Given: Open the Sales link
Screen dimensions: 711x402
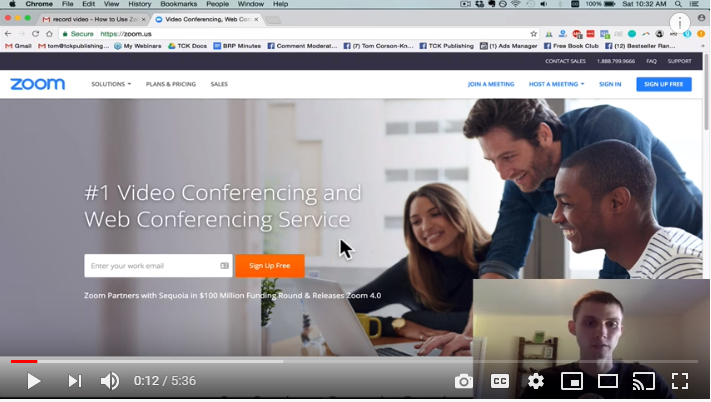Looking at the screenshot, I should tap(219, 84).
